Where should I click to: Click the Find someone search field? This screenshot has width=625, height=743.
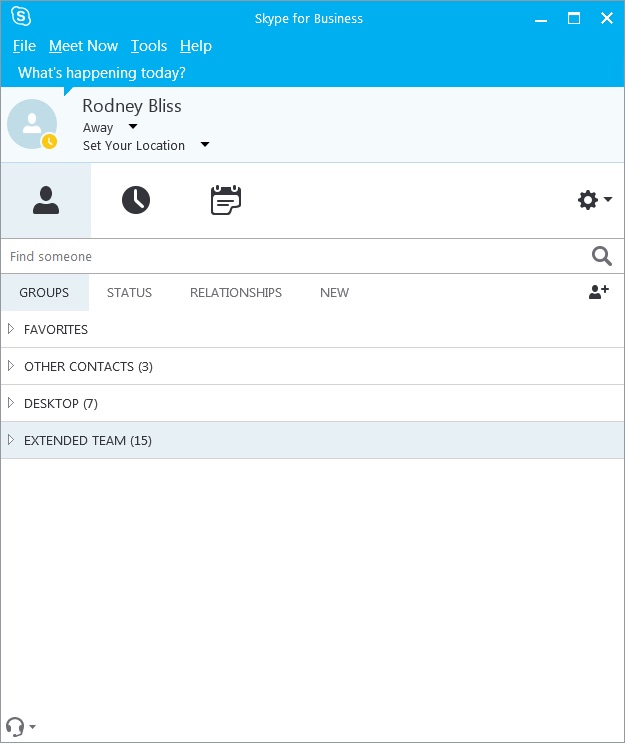click(294, 256)
